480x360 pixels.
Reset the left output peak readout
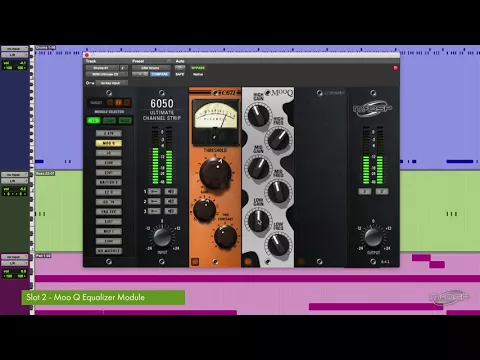(x=365, y=191)
